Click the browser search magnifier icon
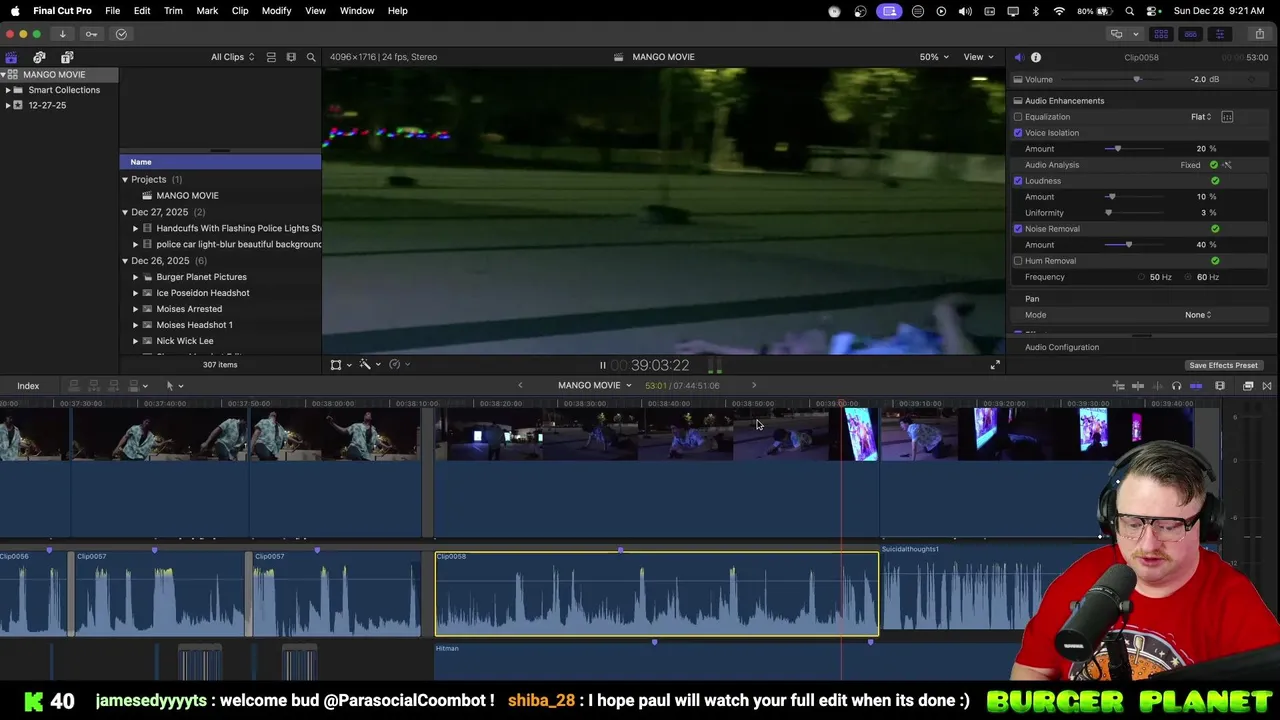The width and height of the screenshot is (1280, 720). 311,57
